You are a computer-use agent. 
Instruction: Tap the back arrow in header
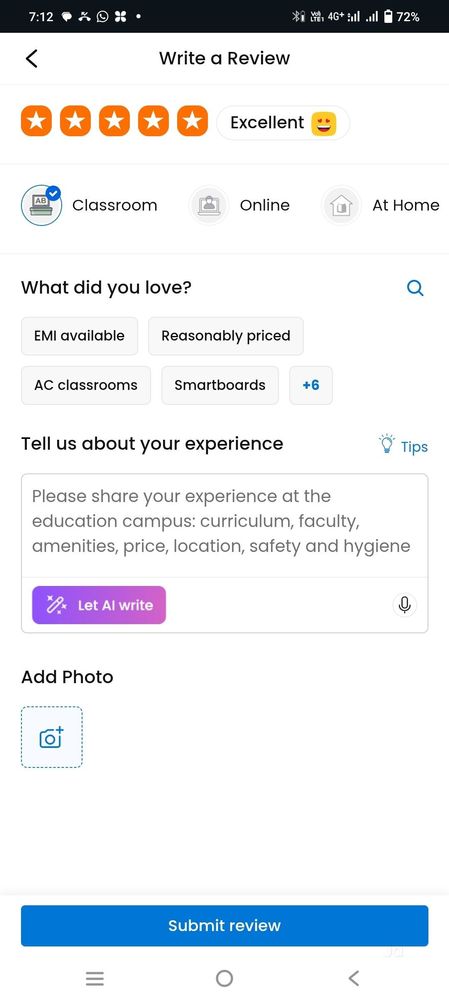coord(32,58)
